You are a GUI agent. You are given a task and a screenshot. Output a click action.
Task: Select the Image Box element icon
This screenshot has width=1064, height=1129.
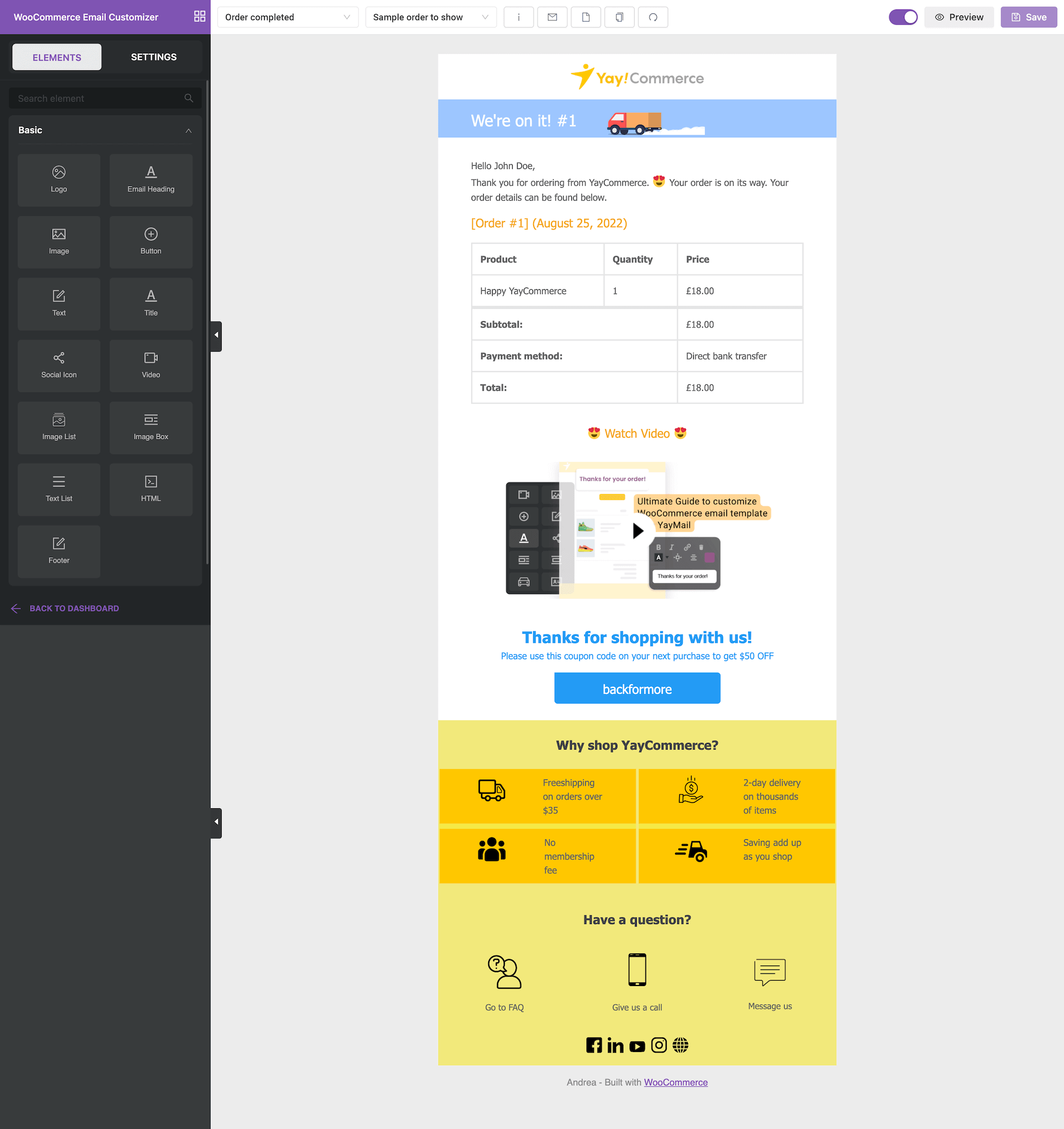(x=151, y=425)
